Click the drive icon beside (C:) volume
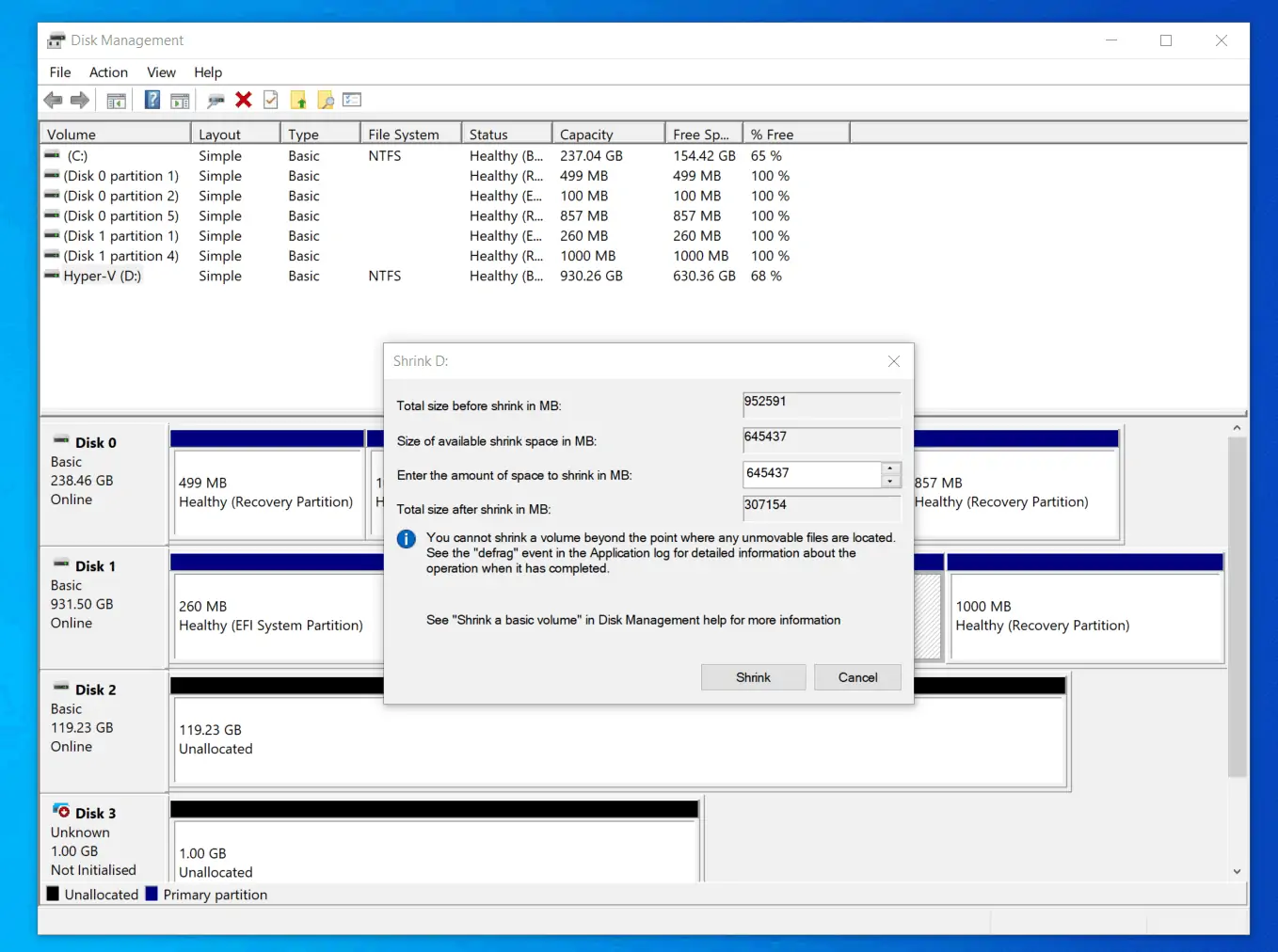This screenshot has width=1278, height=952. 53,155
